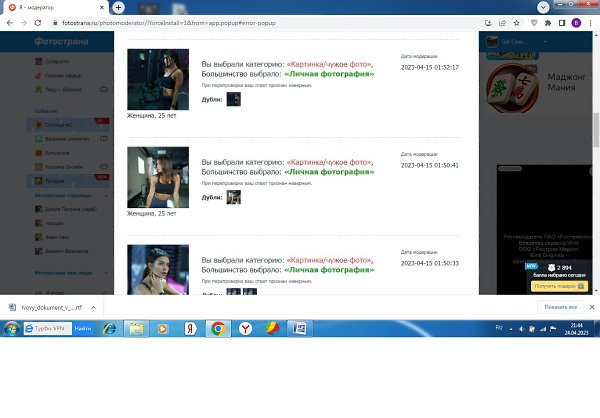Click the Получить подарок button

point(557,286)
